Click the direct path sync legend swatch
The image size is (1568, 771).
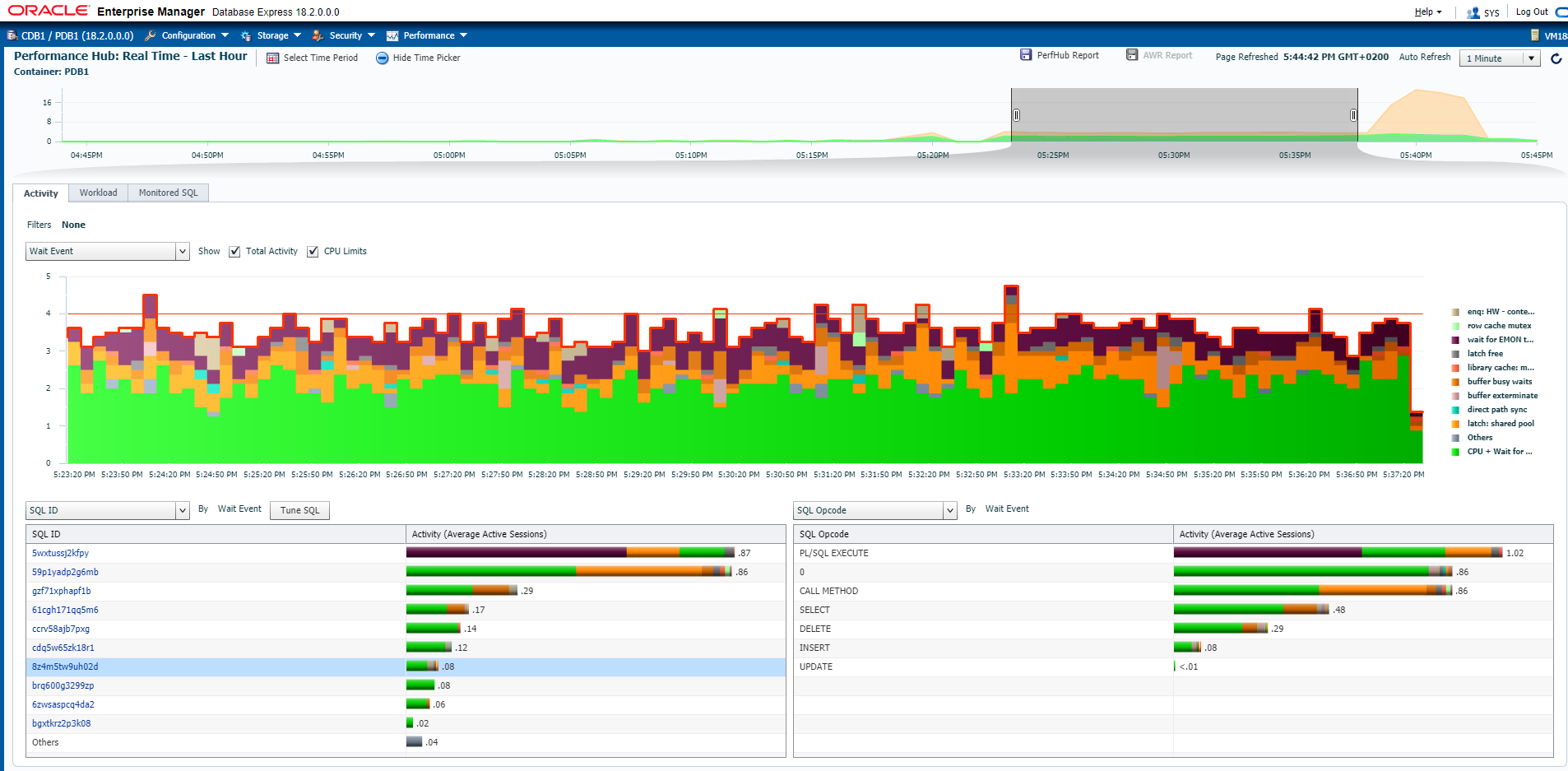(1455, 410)
